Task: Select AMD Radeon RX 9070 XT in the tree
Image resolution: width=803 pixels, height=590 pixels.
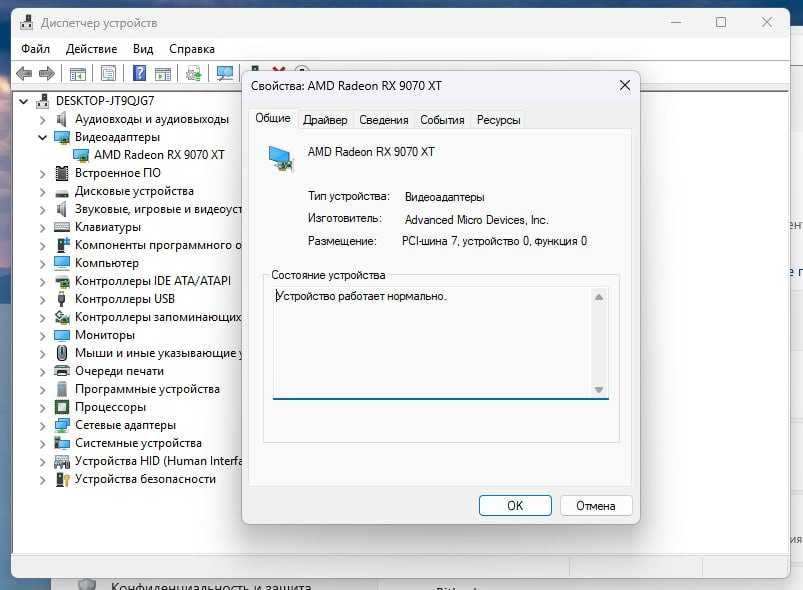Action: (x=159, y=155)
